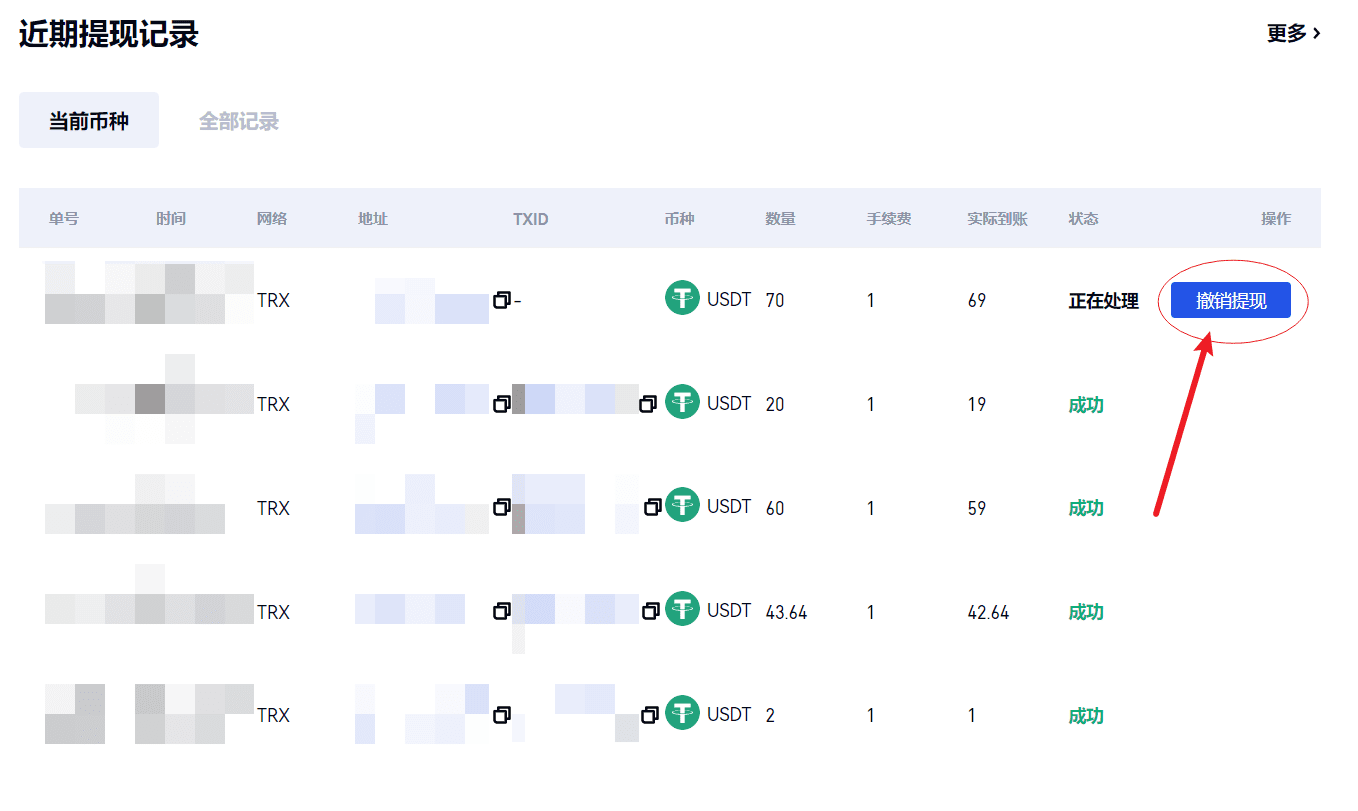Click 成功 status in the 60 USDT row
The width and height of the screenshot is (1358, 811).
1086,508
